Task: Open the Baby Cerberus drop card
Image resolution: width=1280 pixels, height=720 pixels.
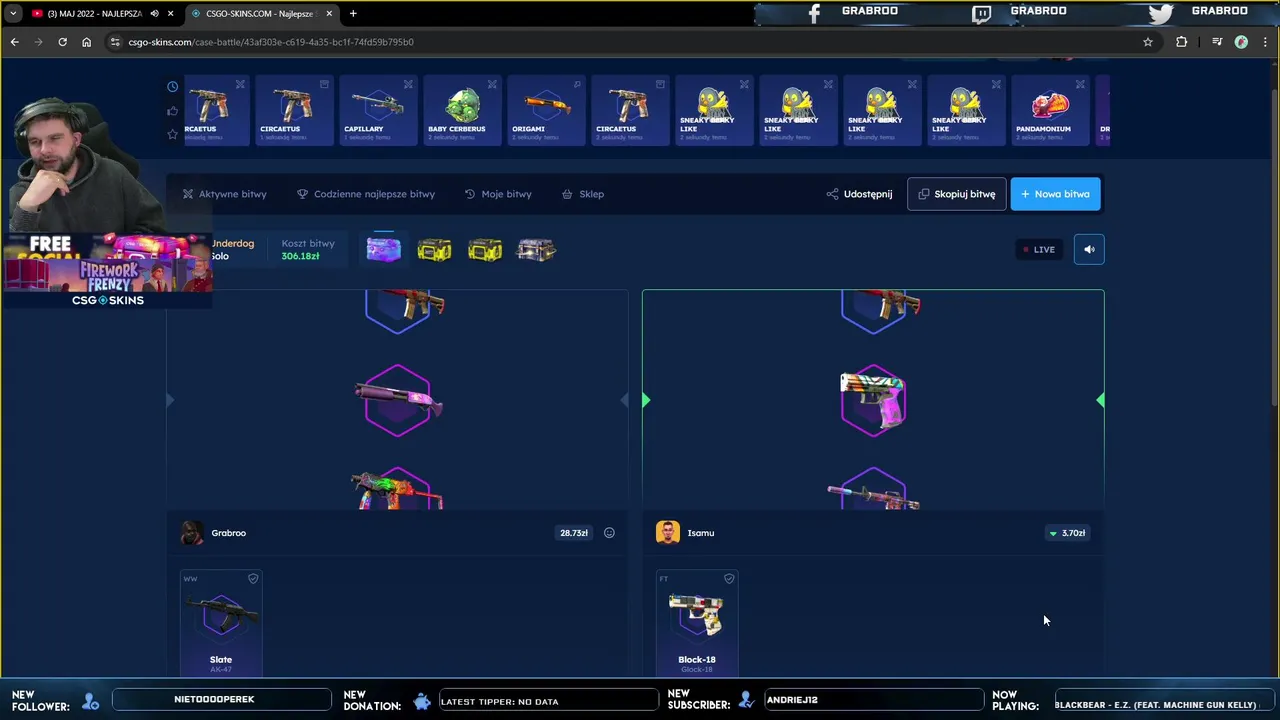Action: 462,111
